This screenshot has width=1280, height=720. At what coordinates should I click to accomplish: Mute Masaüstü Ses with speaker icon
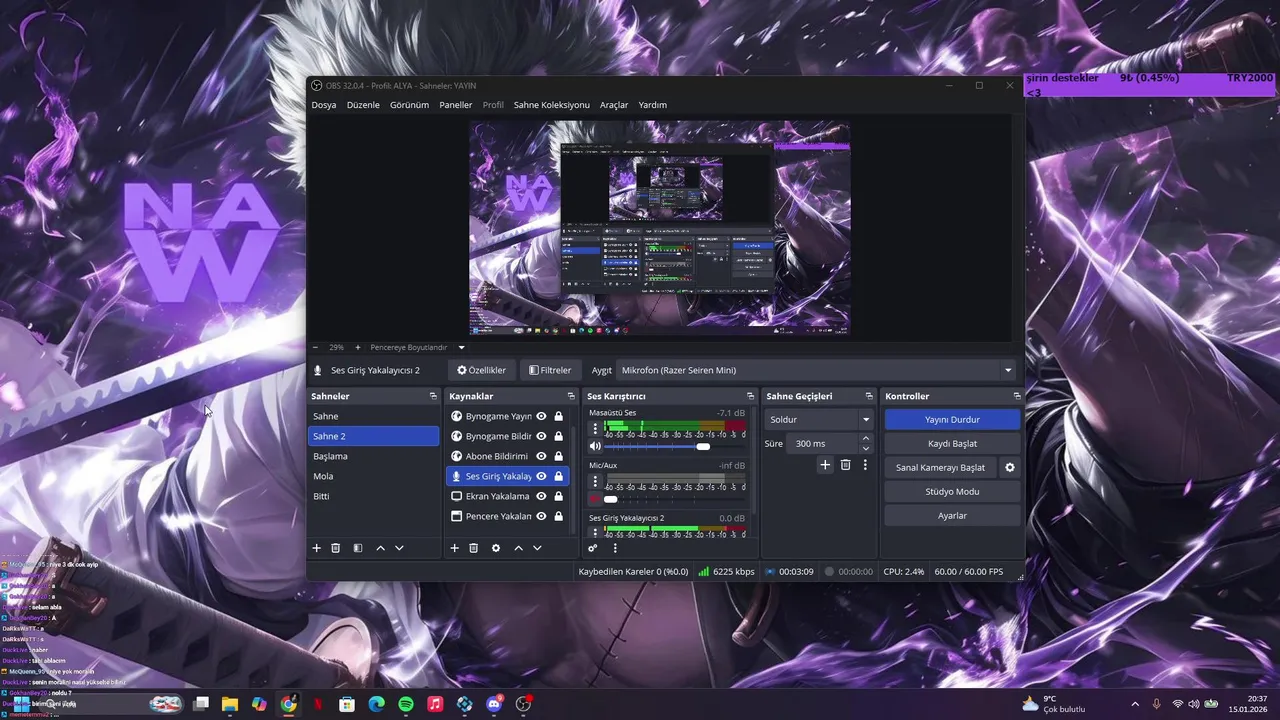tap(595, 446)
